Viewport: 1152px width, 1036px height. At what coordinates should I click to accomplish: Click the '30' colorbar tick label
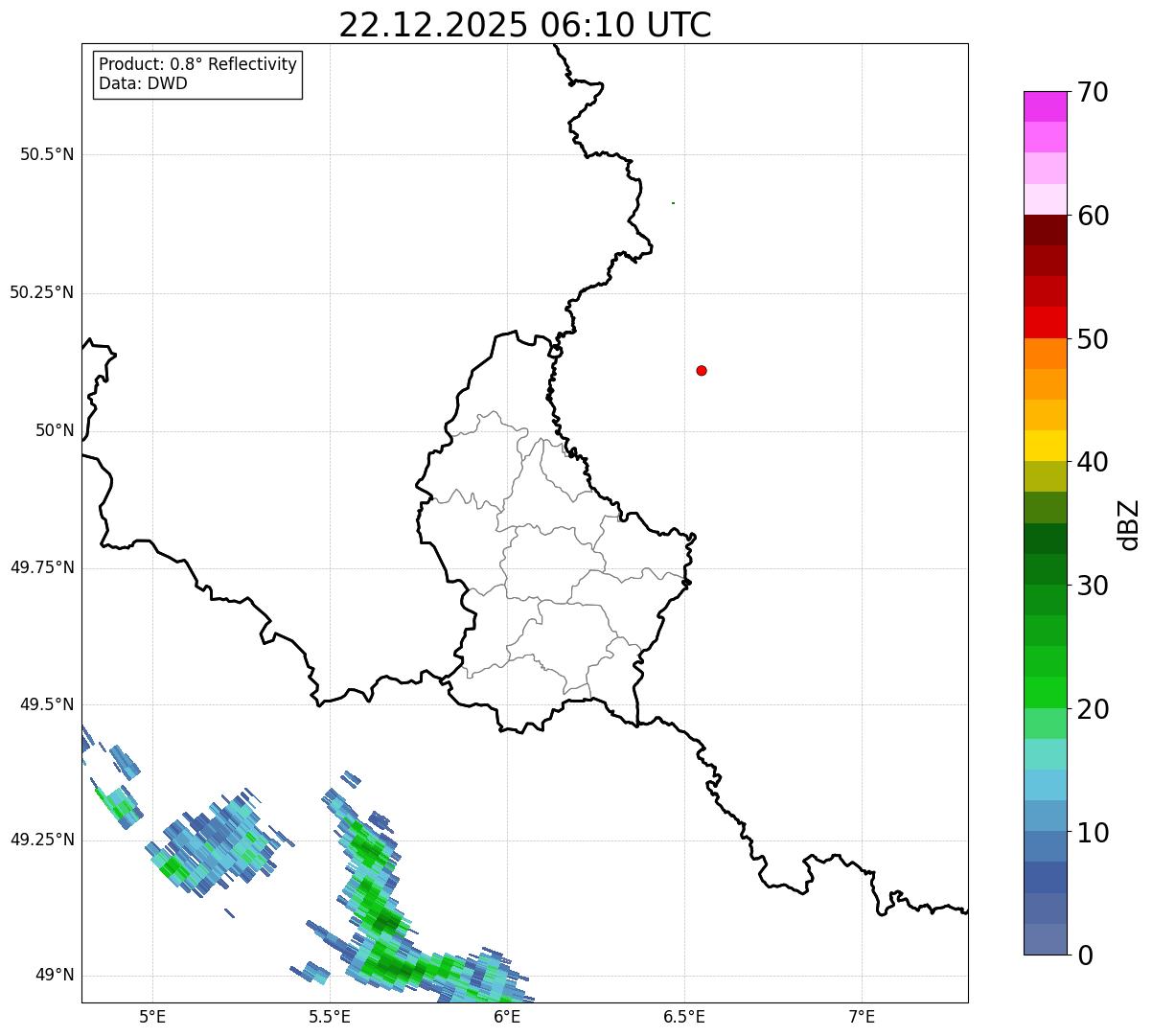click(1093, 586)
